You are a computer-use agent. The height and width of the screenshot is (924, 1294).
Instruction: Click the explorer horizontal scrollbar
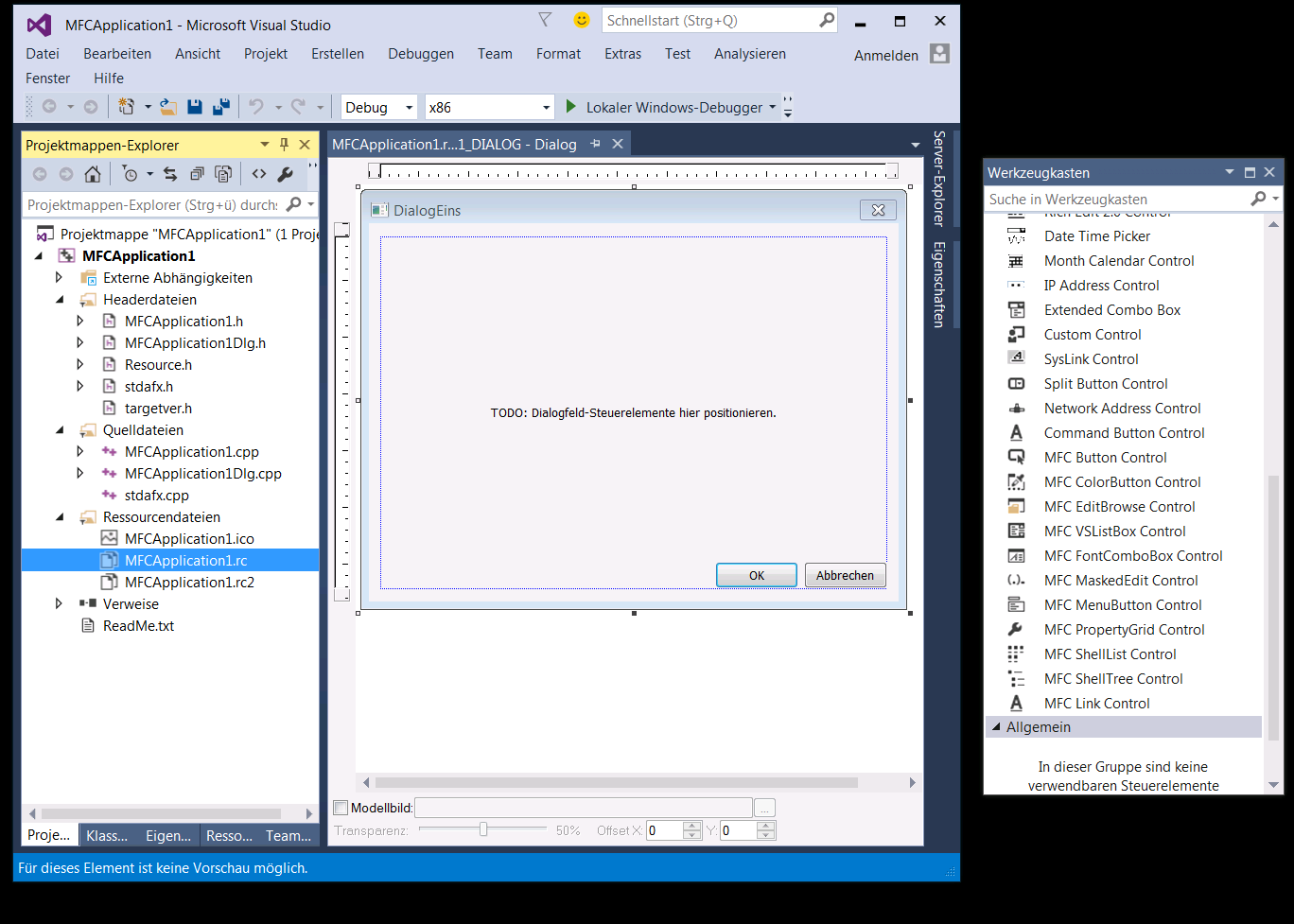[x=161, y=813]
